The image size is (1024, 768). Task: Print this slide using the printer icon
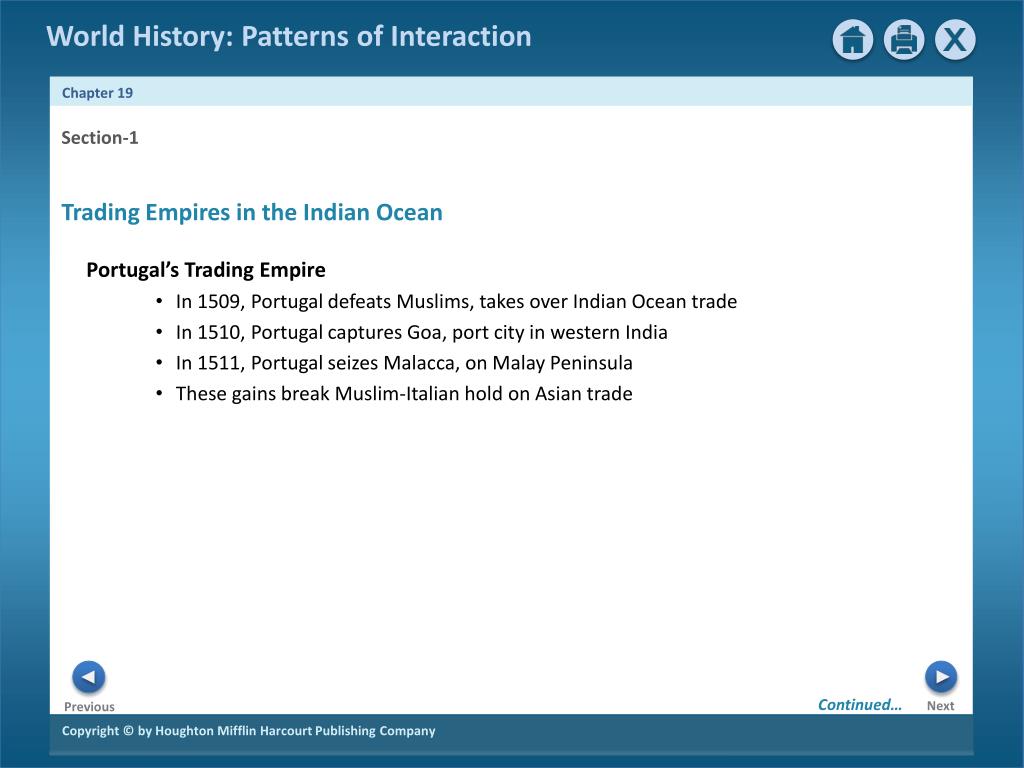[x=904, y=40]
